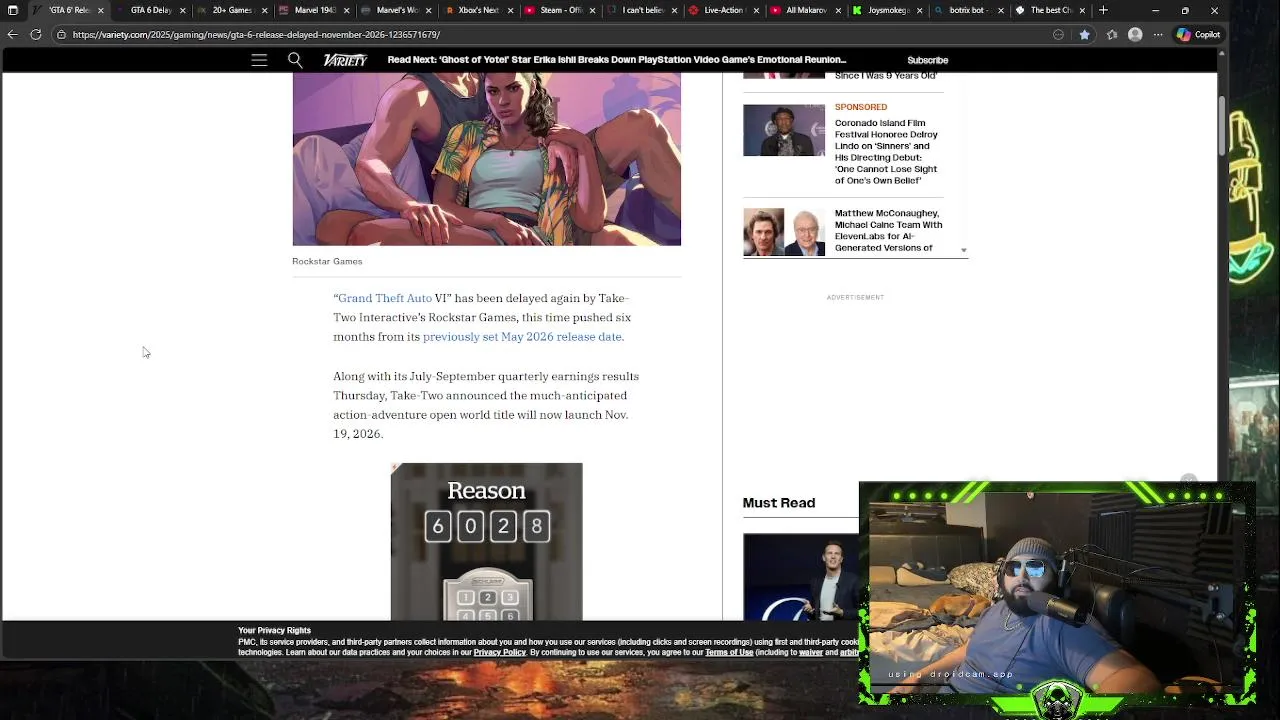The image size is (1280, 720).
Task: Click the Must Read heading
Action: tap(779, 503)
